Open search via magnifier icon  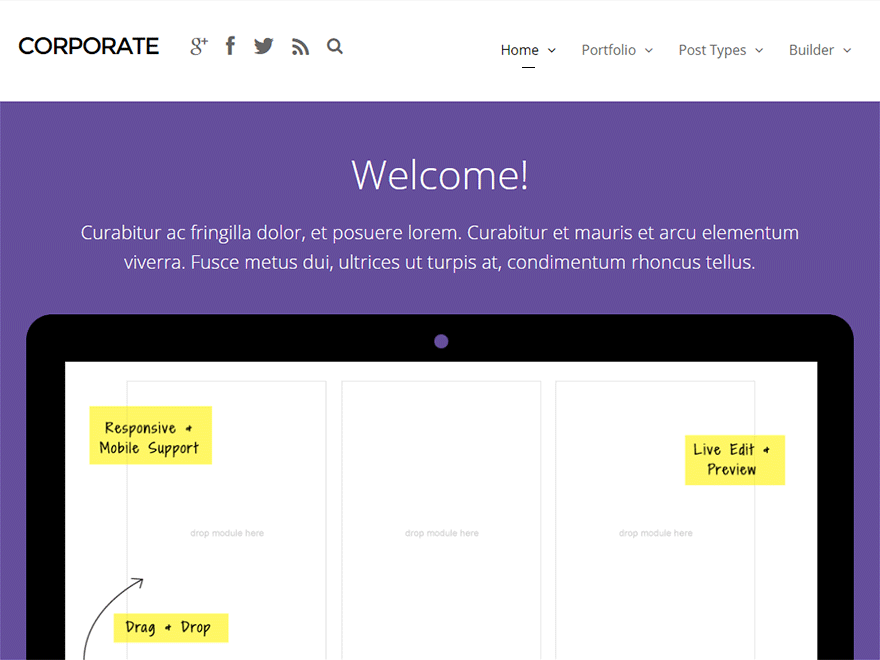click(335, 46)
